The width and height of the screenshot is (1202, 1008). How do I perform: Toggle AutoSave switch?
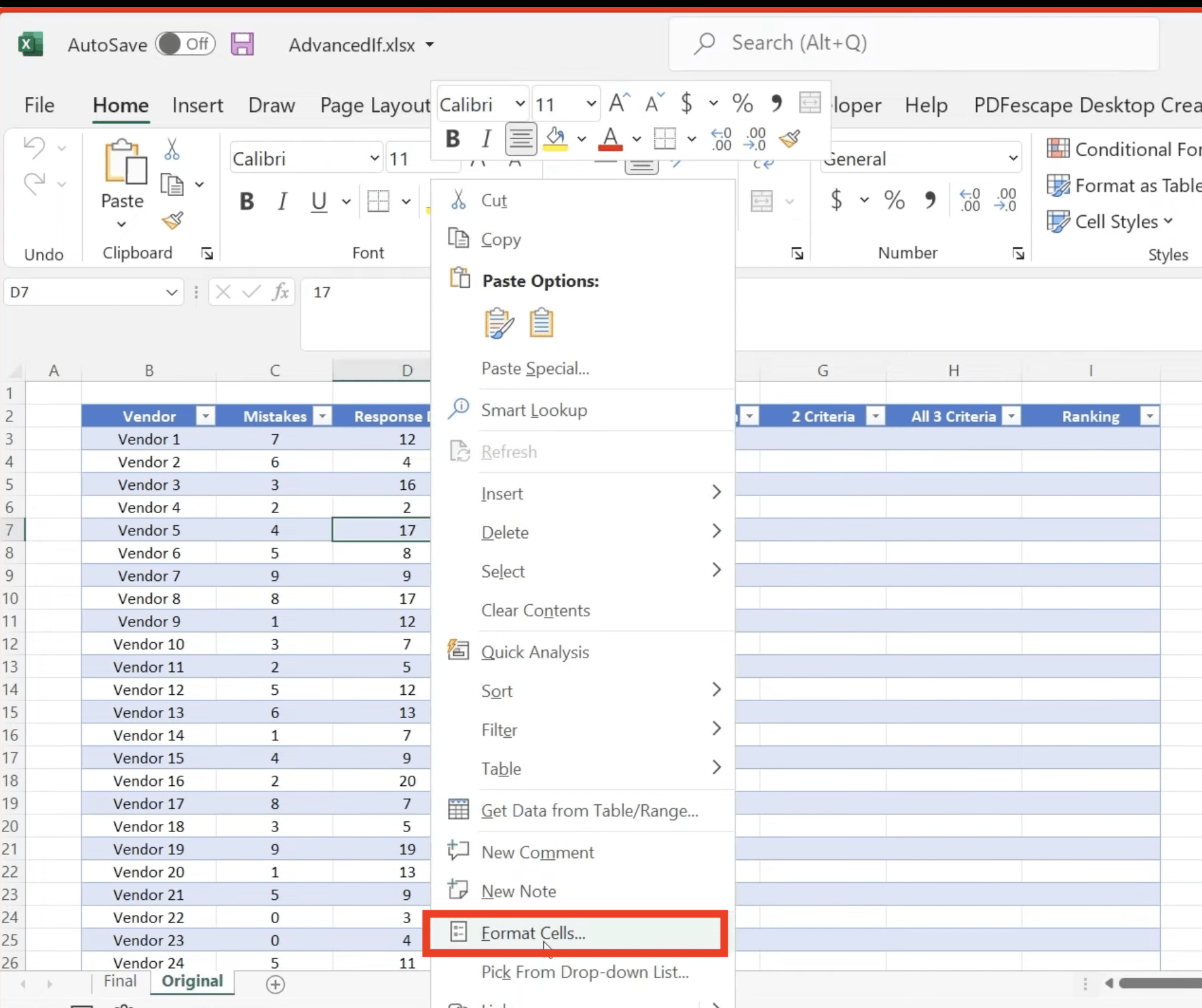pos(186,44)
